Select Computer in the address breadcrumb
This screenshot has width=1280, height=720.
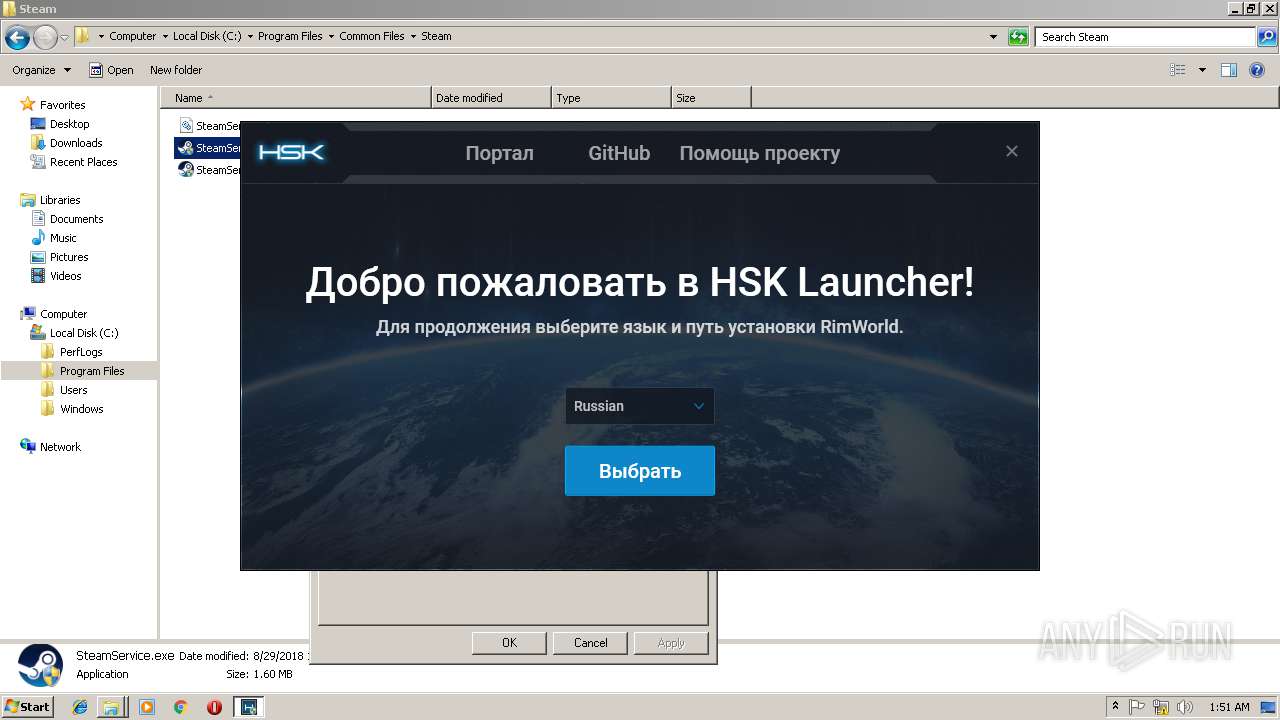tap(132, 36)
